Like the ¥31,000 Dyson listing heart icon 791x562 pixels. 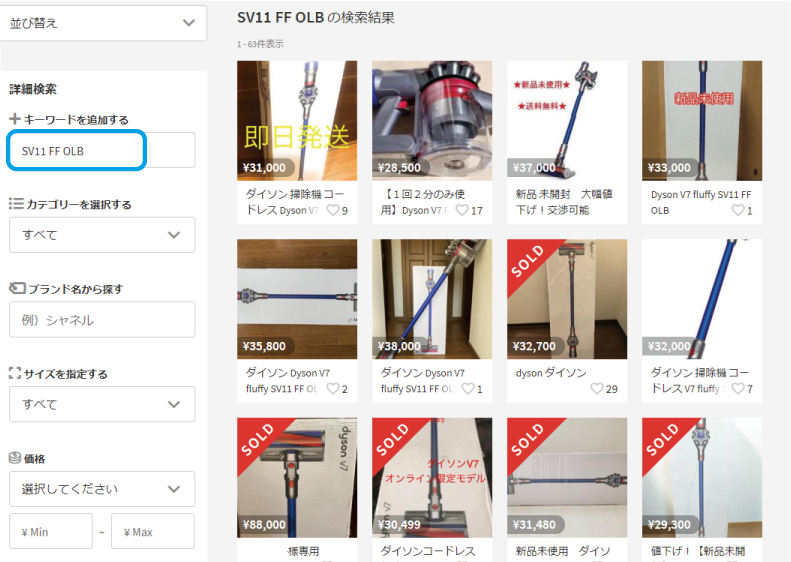(333, 210)
